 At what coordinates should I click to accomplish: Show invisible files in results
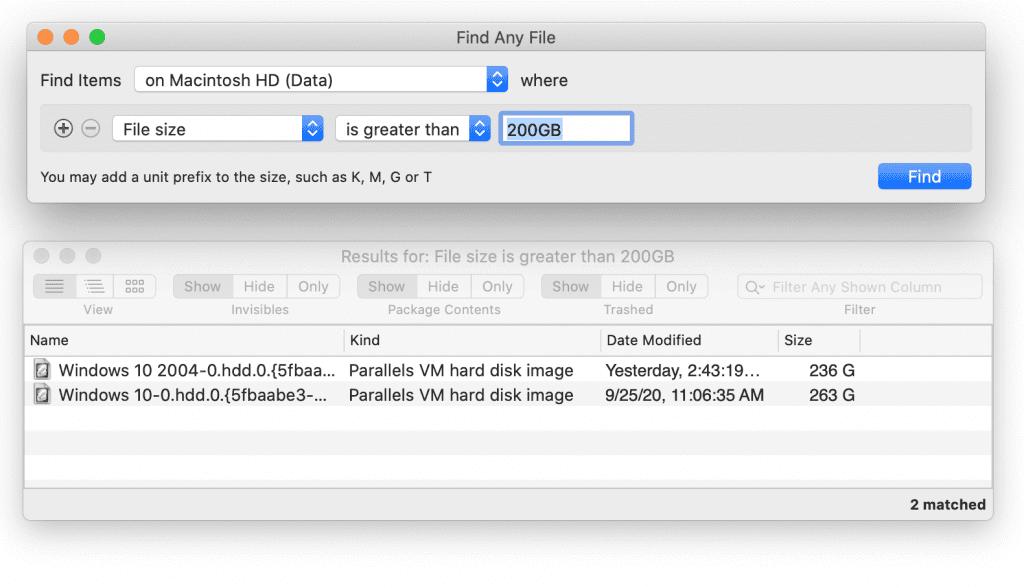[x=202, y=286]
